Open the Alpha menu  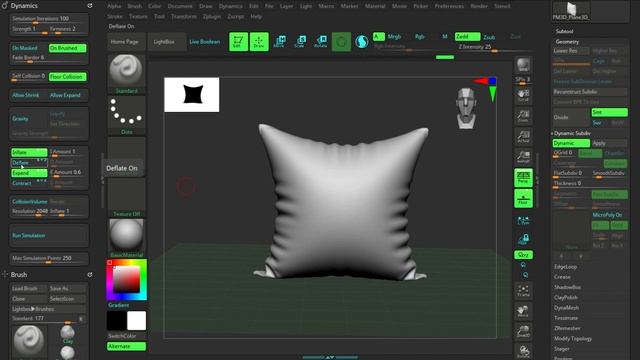[x=114, y=6]
